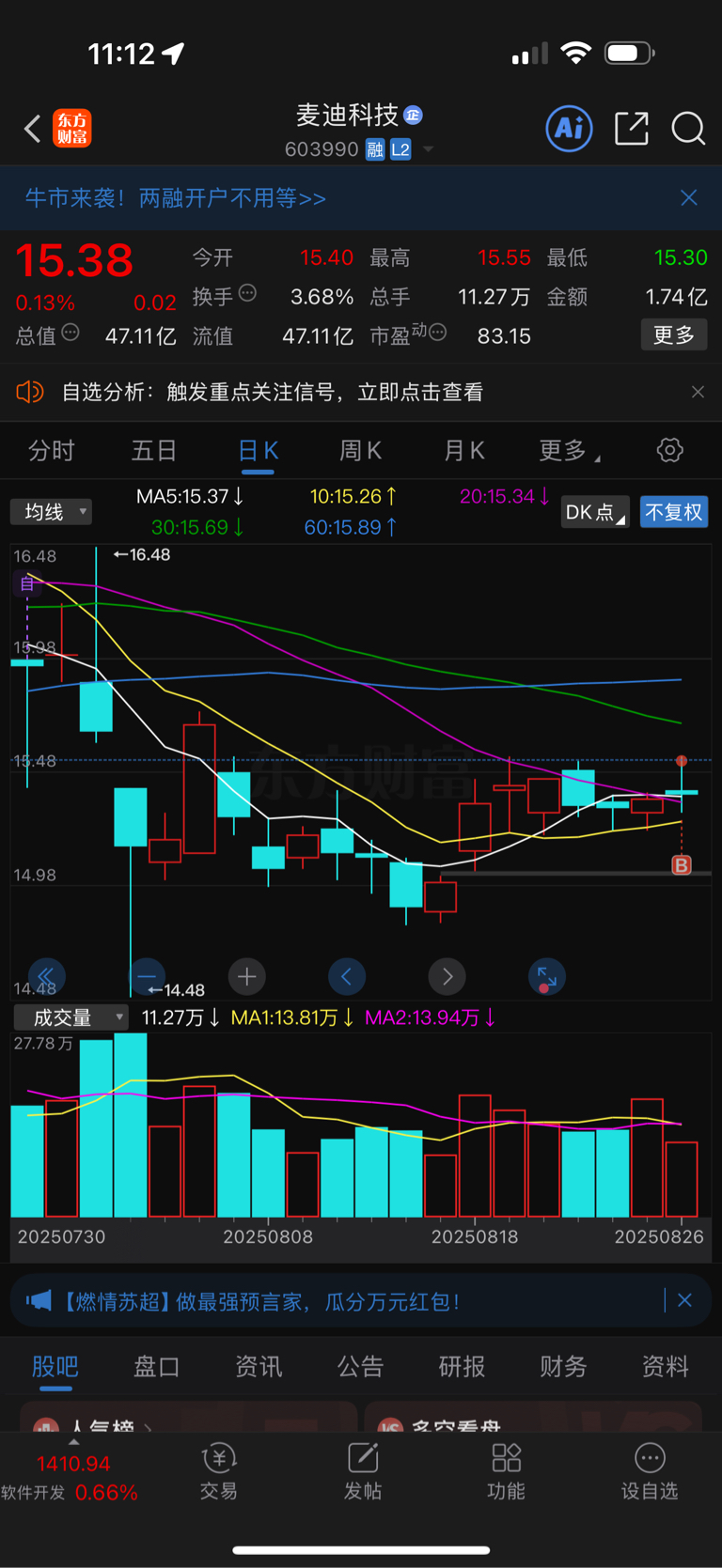Open the 均线 indicator dropdown

[x=52, y=512]
